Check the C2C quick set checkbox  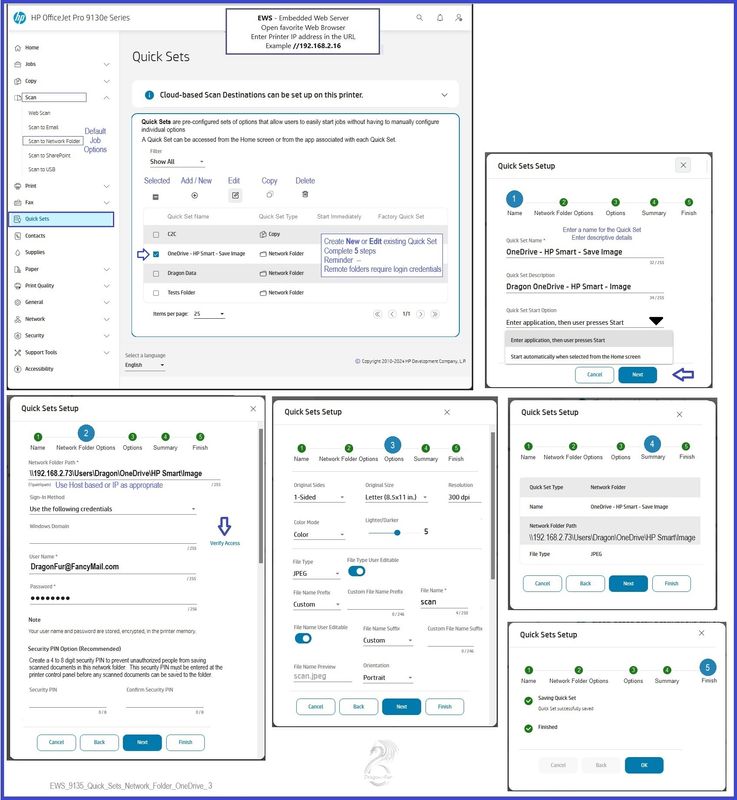(156, 235)
